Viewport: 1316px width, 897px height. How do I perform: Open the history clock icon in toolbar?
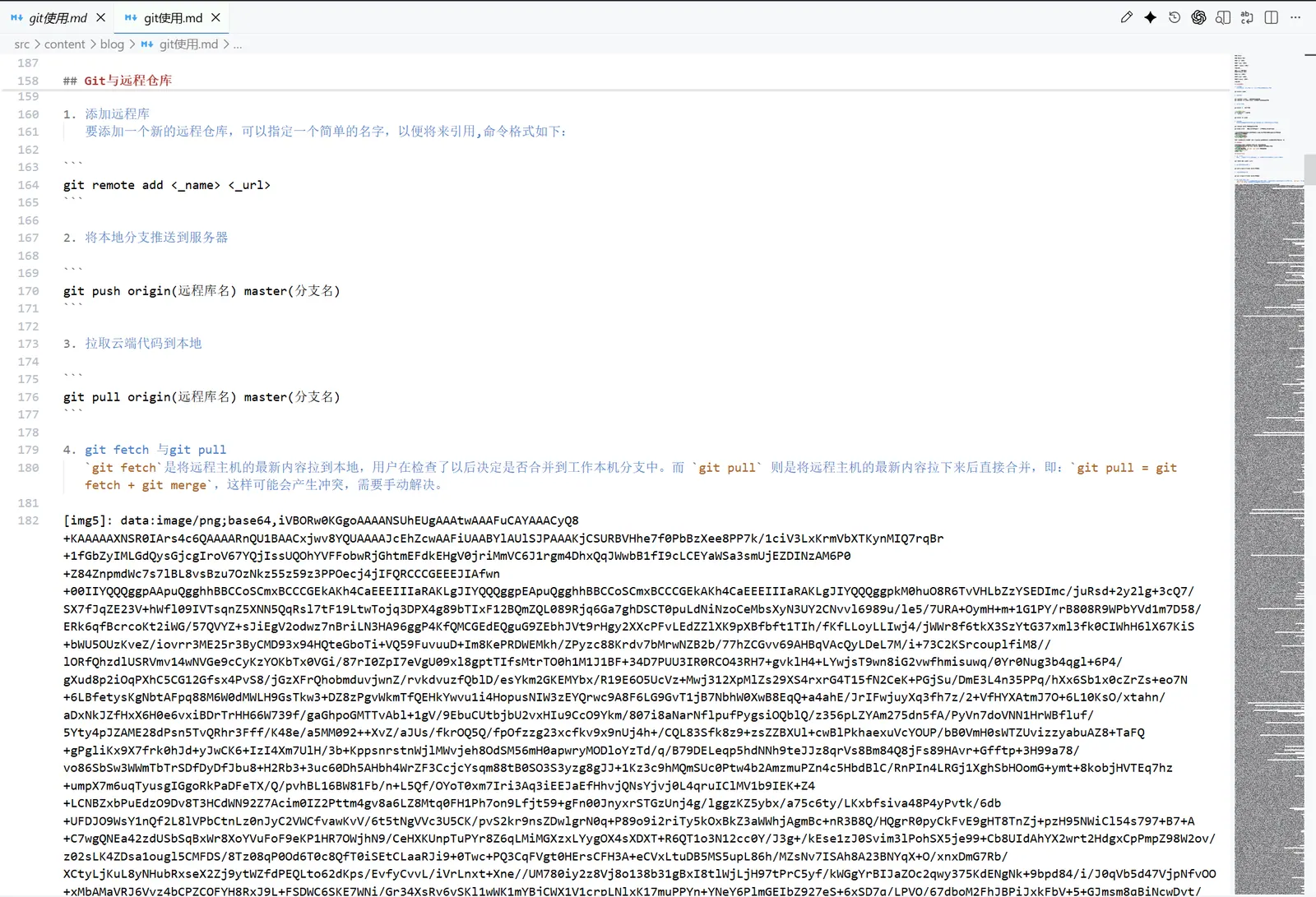coord(1174,17)
